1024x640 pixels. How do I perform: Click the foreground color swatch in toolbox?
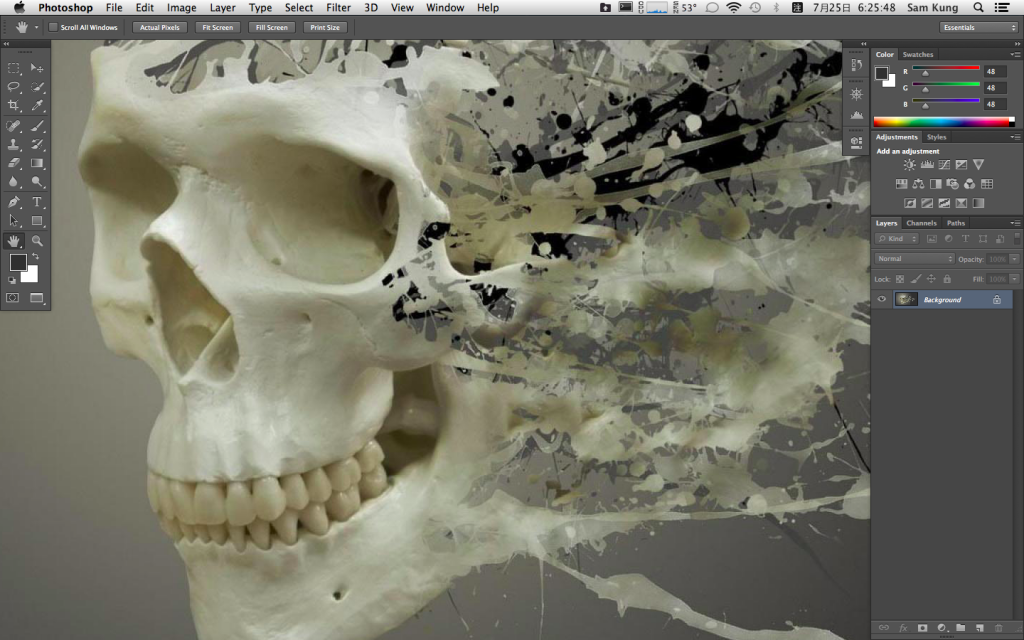[18, 262]
